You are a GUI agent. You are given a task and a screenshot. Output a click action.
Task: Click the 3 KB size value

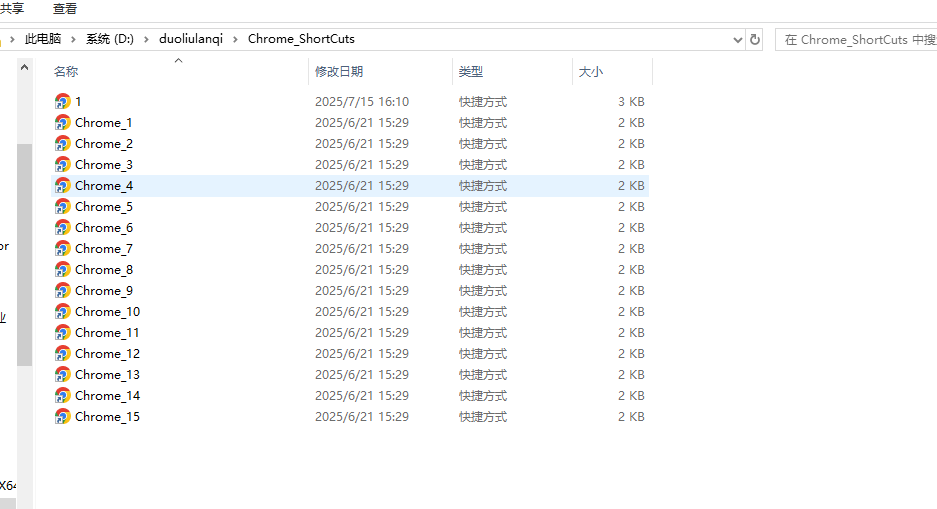[631, 102]
